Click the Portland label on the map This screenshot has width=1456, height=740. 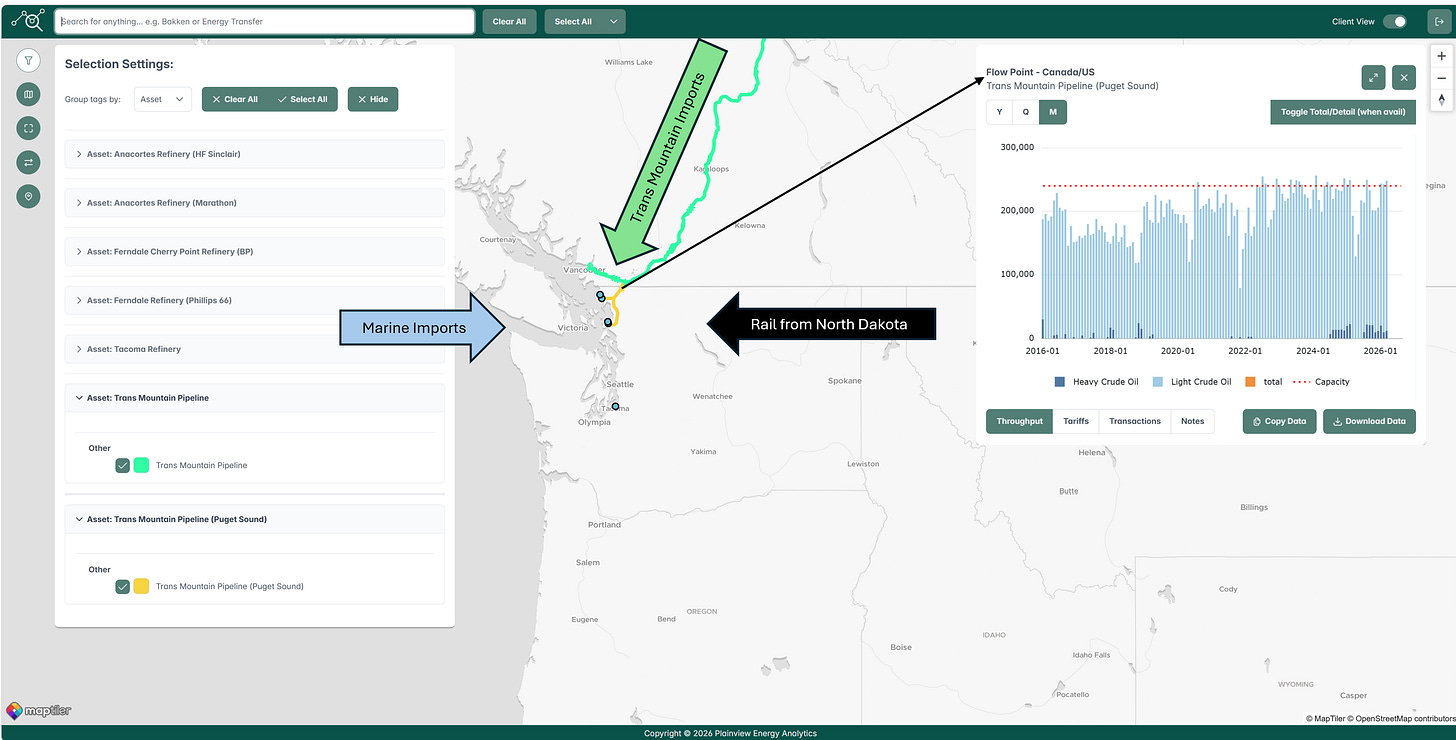605,524
